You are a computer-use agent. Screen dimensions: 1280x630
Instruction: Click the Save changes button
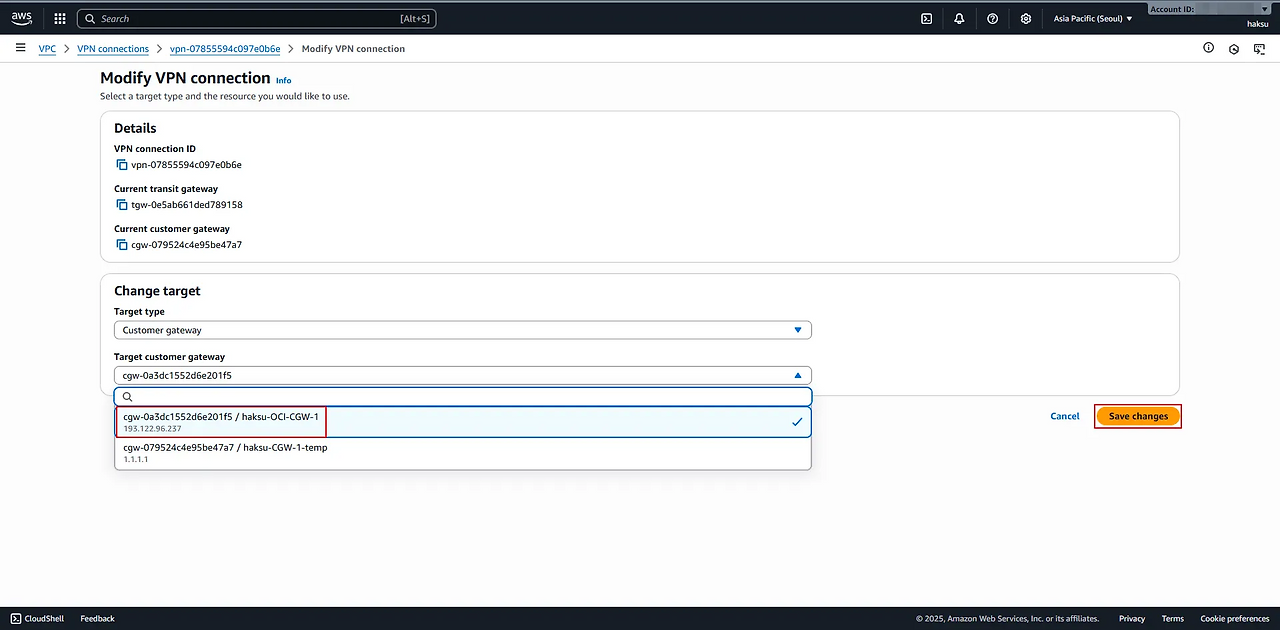click(x=1138, y=416)
